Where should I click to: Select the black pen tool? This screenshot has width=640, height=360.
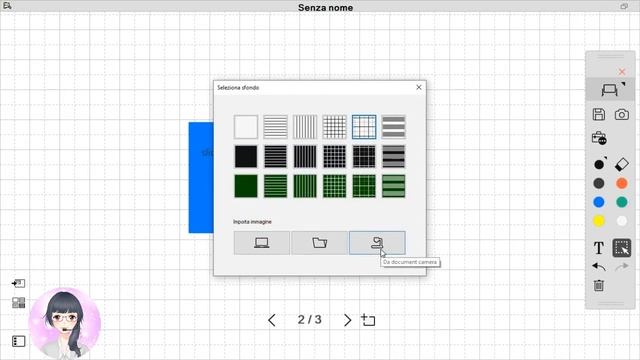point(599,164)
